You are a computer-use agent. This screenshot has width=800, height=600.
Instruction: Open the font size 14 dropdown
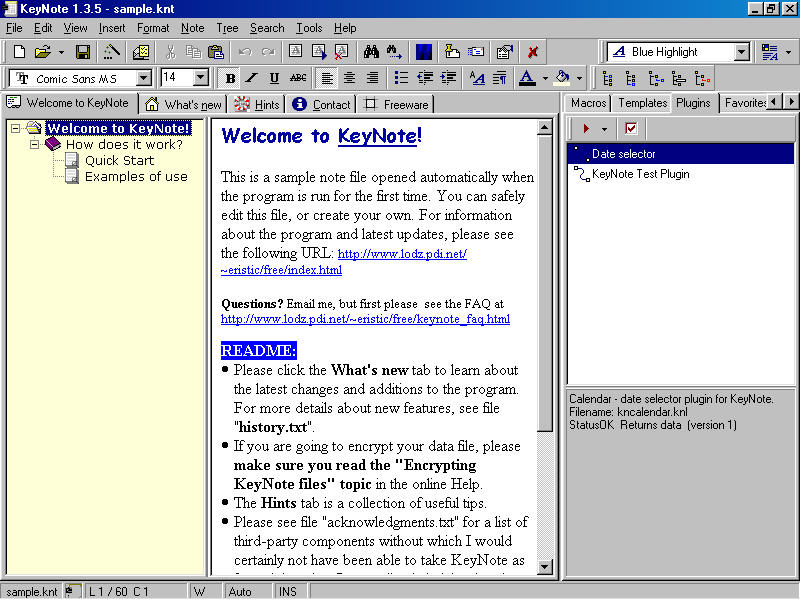201,78
